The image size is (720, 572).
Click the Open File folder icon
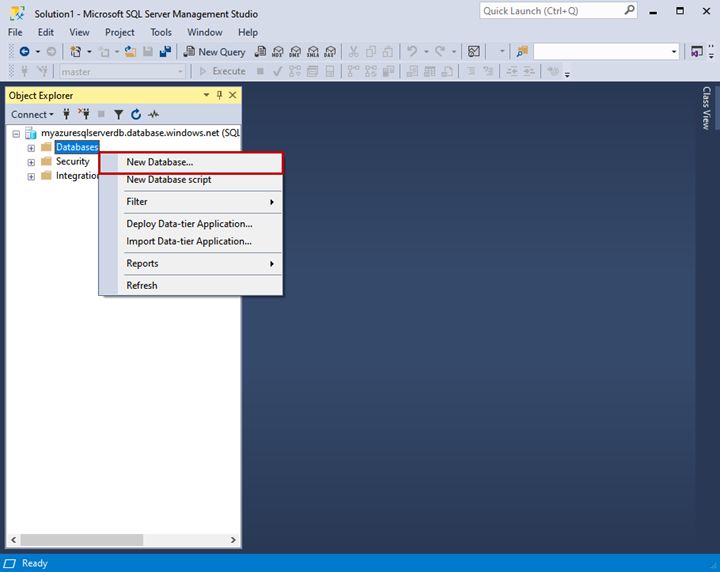(130, 52)
